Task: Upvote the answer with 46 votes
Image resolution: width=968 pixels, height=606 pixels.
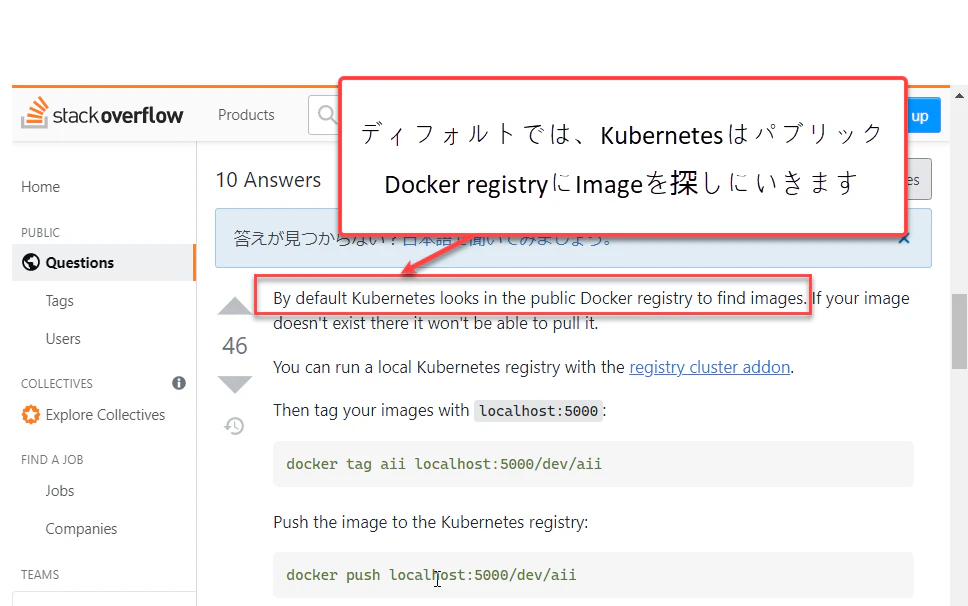Action: [235, 306]
